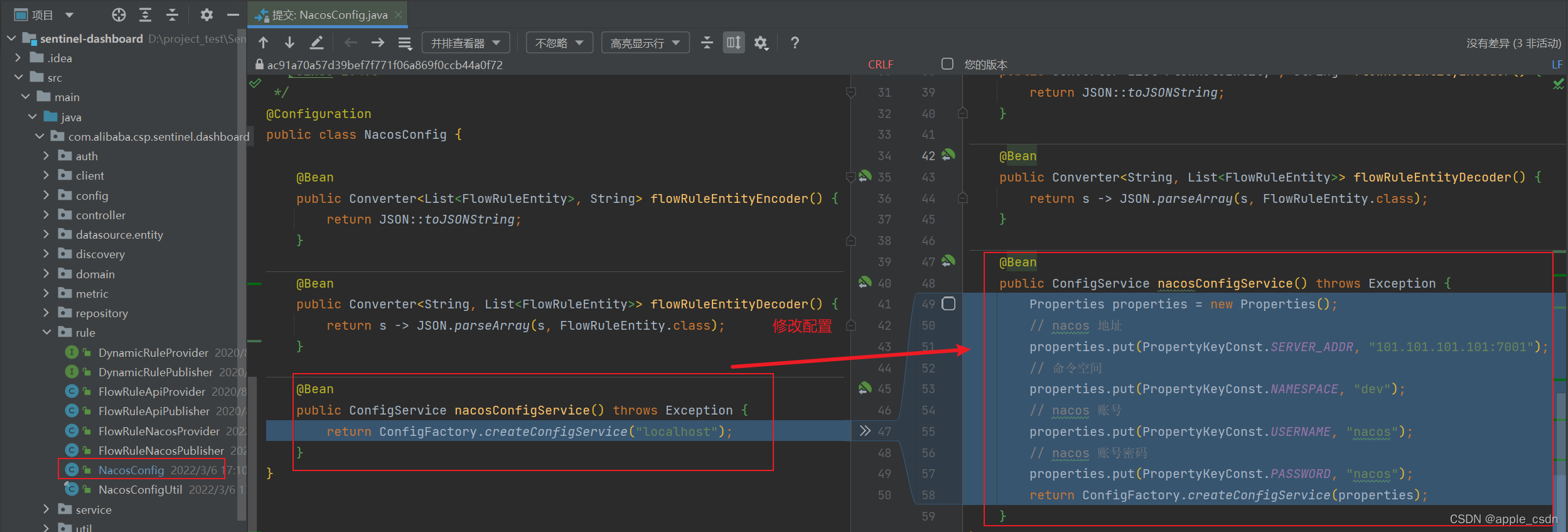The width and height of the screenshot is (1568, 532).
Task: Collapse the main folder
Action: [26, 97]
